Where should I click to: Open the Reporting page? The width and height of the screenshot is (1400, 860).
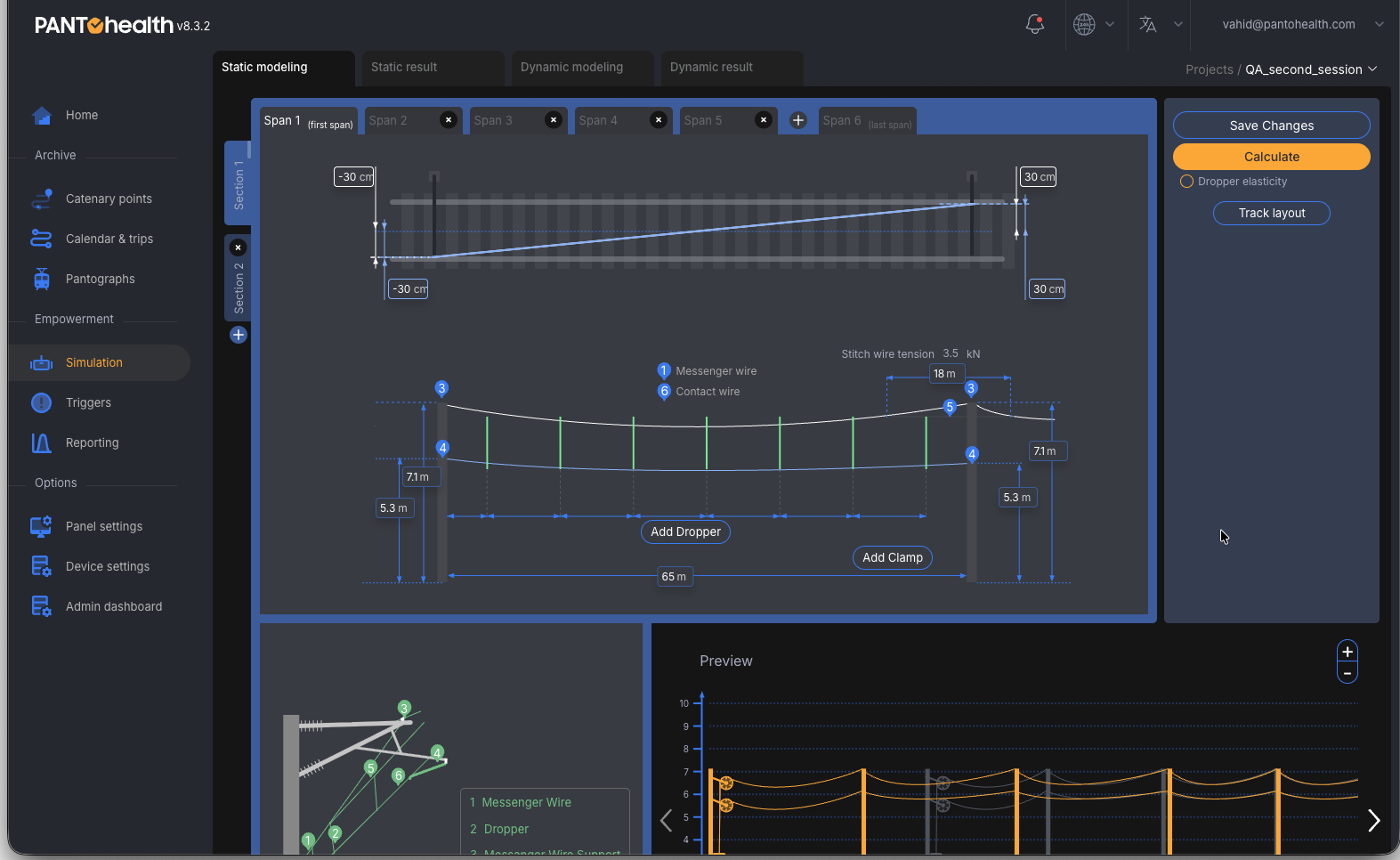pos(92,442)
